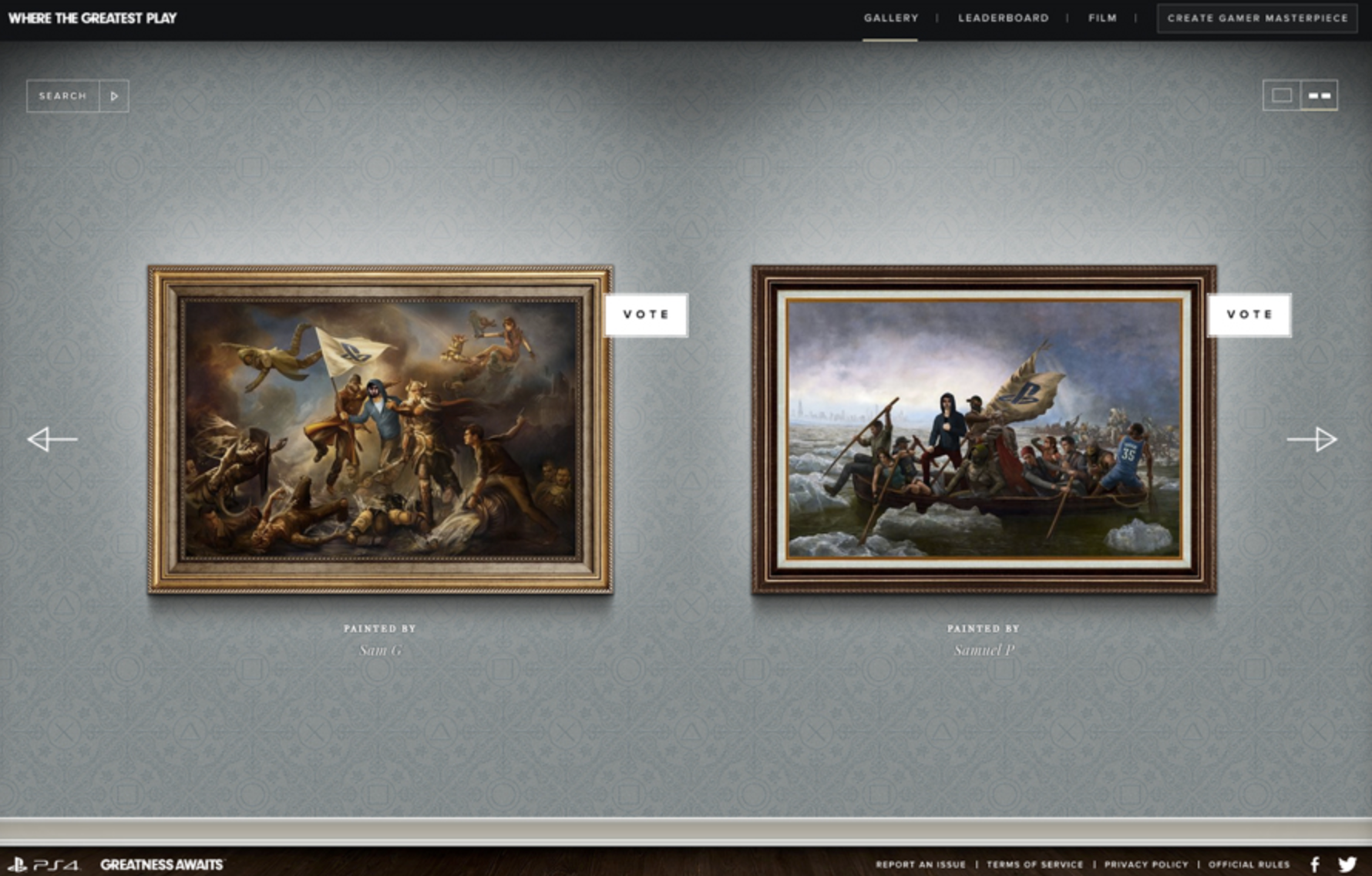Click the artist name Samuel P
This screenshot has height=876, width=1372.
coord(984,650)
